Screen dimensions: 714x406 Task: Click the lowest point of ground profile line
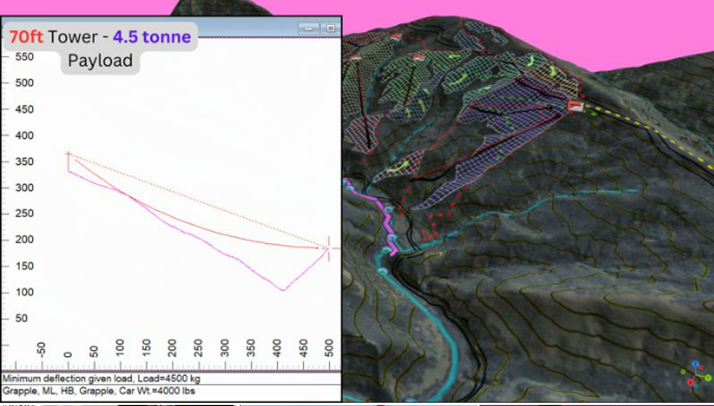click(283, 290)
